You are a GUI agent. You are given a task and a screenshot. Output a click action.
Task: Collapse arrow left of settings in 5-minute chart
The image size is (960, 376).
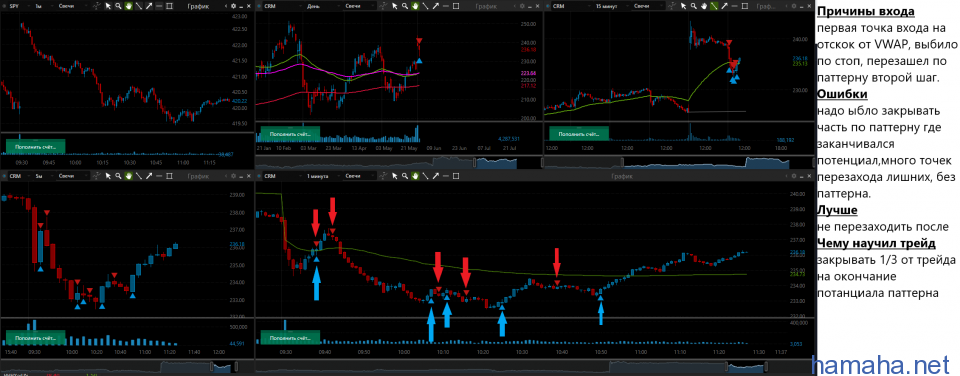click(x=226, y=176)
